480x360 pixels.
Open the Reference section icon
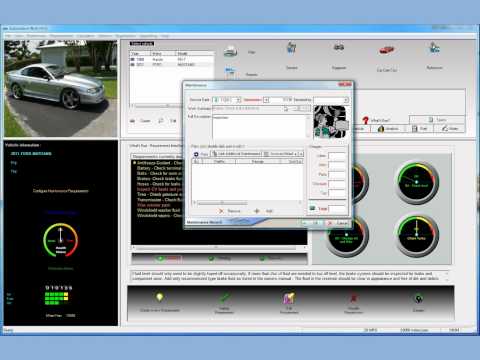click(x=434, y=48)
